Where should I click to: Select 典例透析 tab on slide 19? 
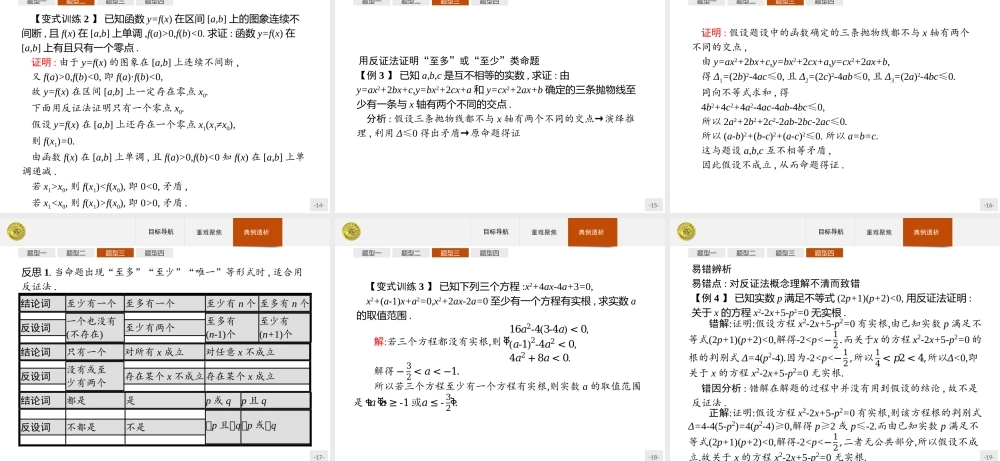click(x=928, y=232)
